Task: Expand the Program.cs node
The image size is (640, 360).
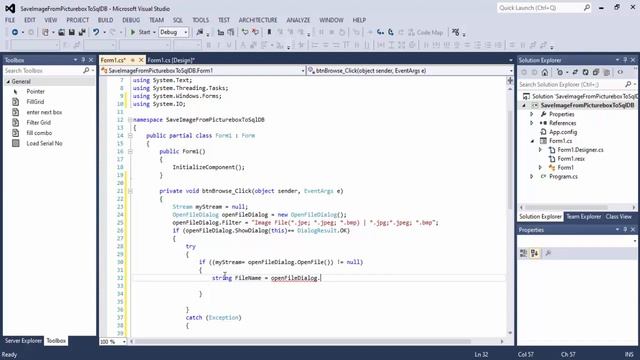Action: click(x=532, y=177)
